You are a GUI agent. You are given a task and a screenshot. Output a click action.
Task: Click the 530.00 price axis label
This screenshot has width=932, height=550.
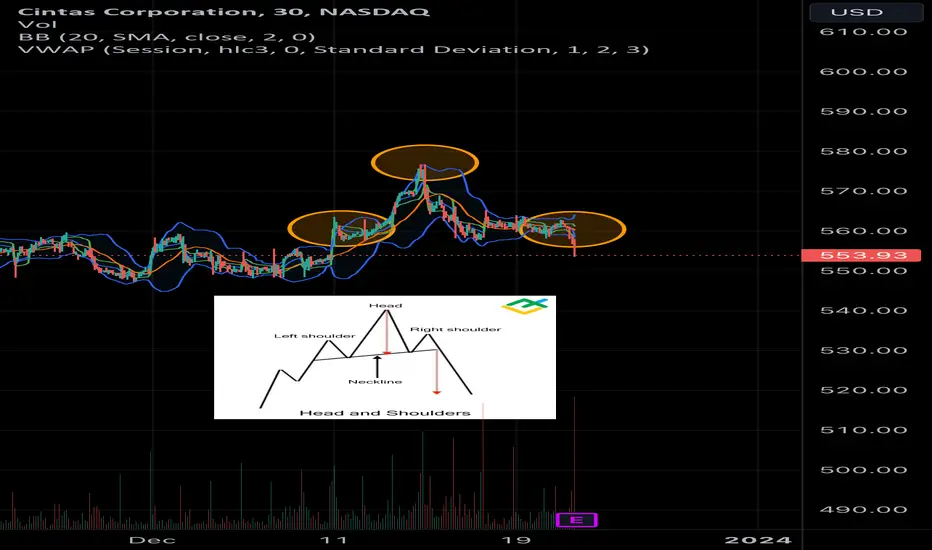863,350
